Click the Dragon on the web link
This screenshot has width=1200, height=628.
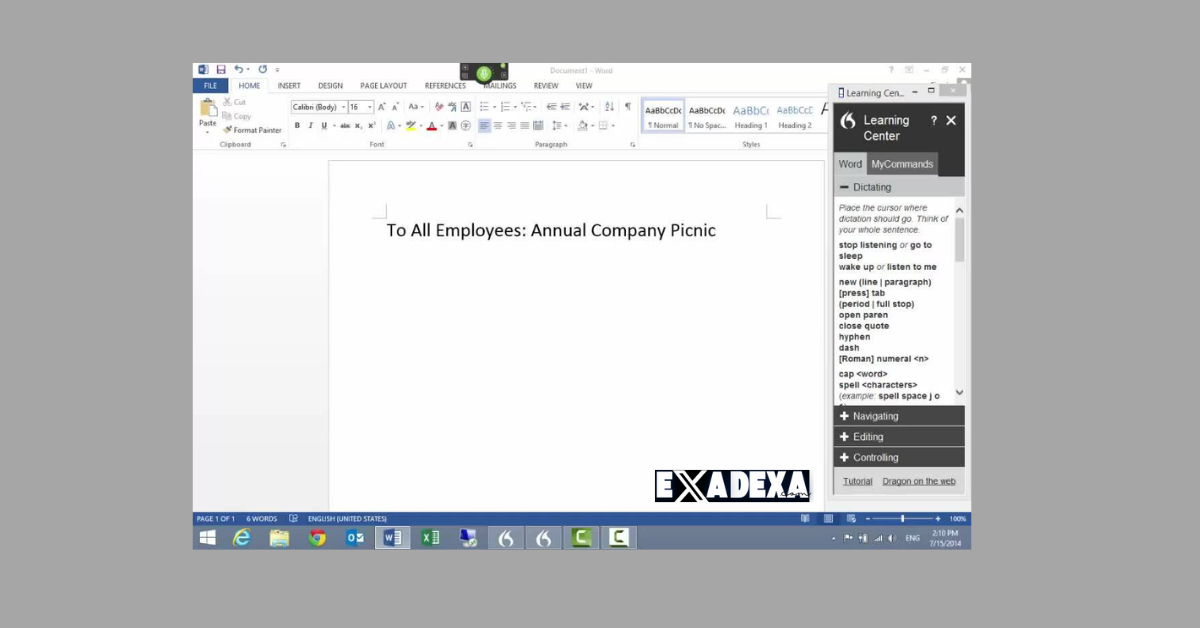pos(918,481)
